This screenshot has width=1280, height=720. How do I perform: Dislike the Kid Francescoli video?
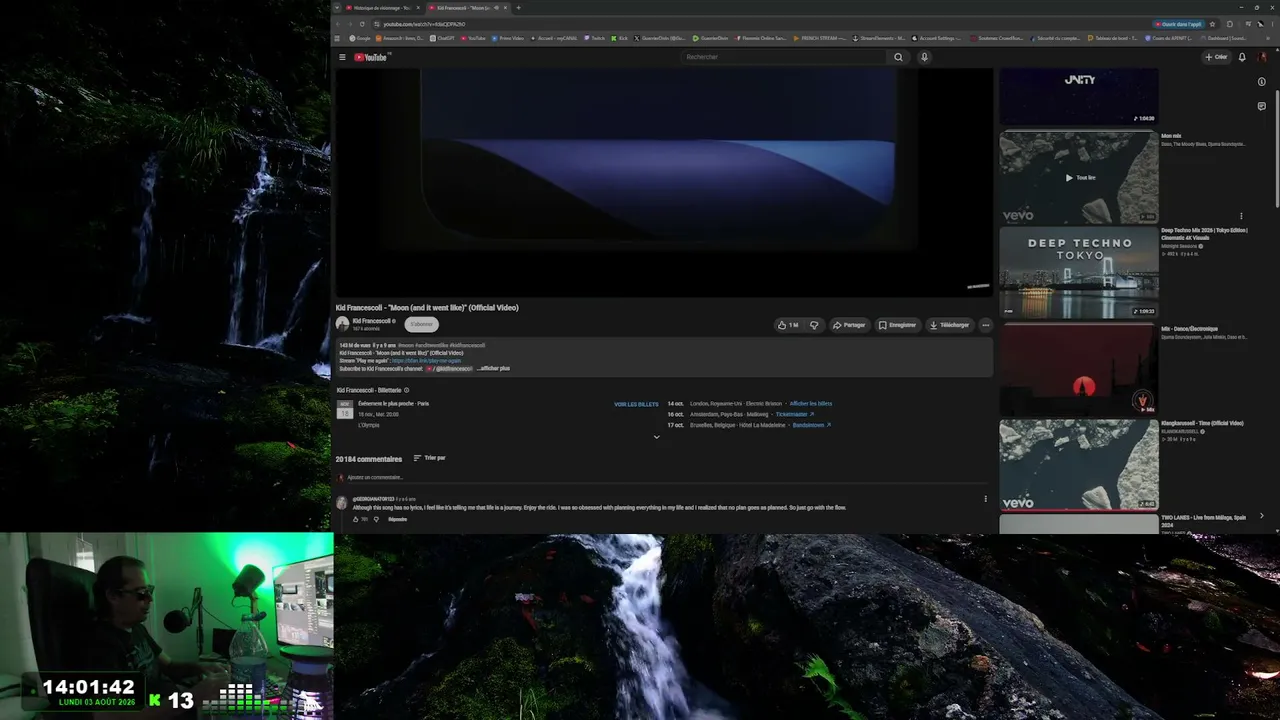click(x=814, y=325)
